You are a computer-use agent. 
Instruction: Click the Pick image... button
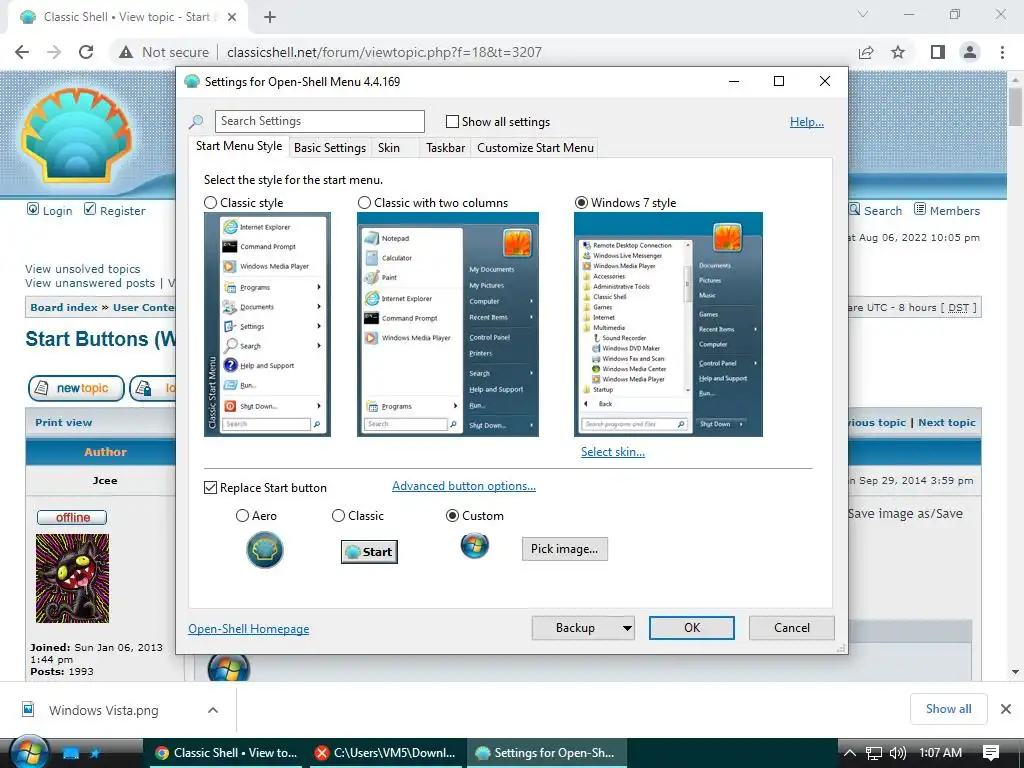pos(564,549)
